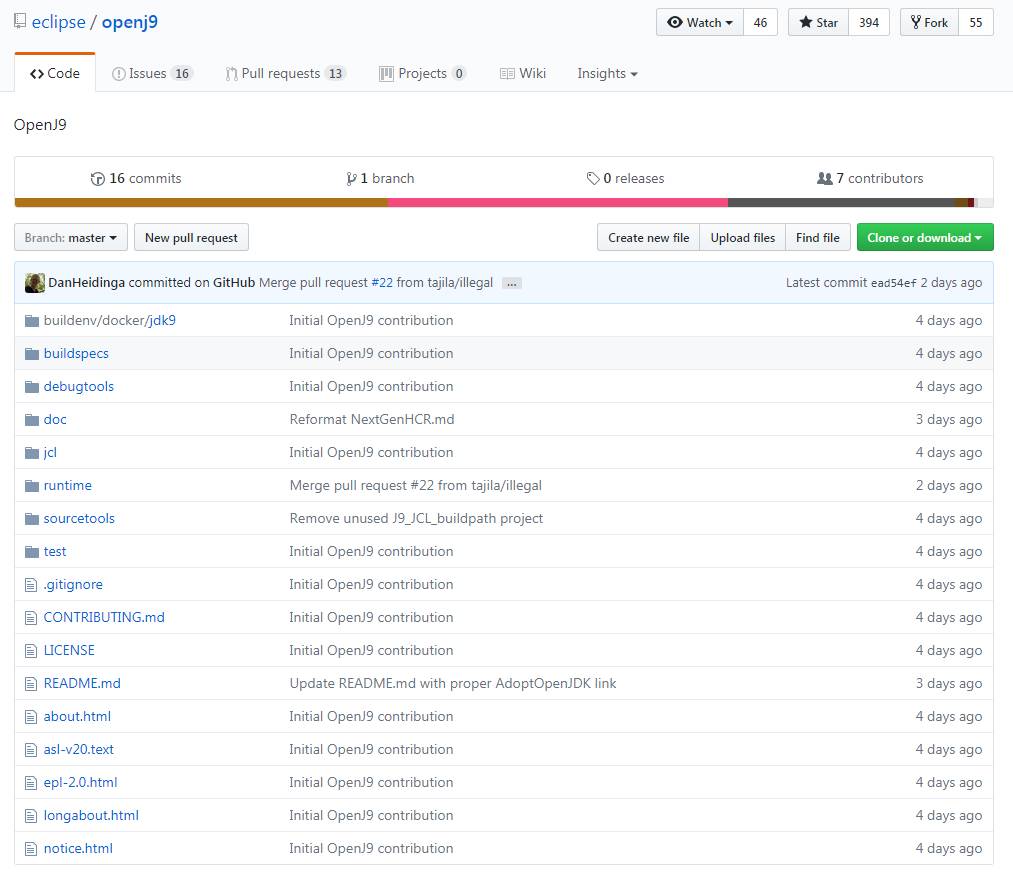Click the file icon next to notice.html

point(31,848)
